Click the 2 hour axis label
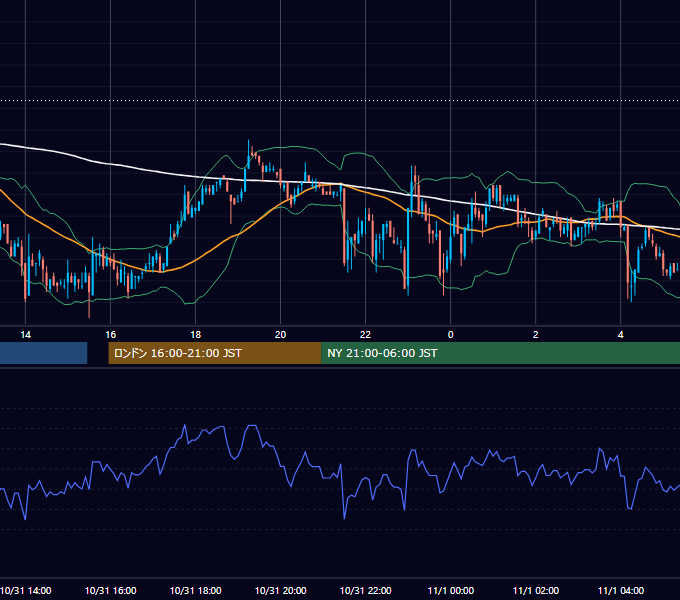Viewport: 680px width, 600px height. (536, 335)
